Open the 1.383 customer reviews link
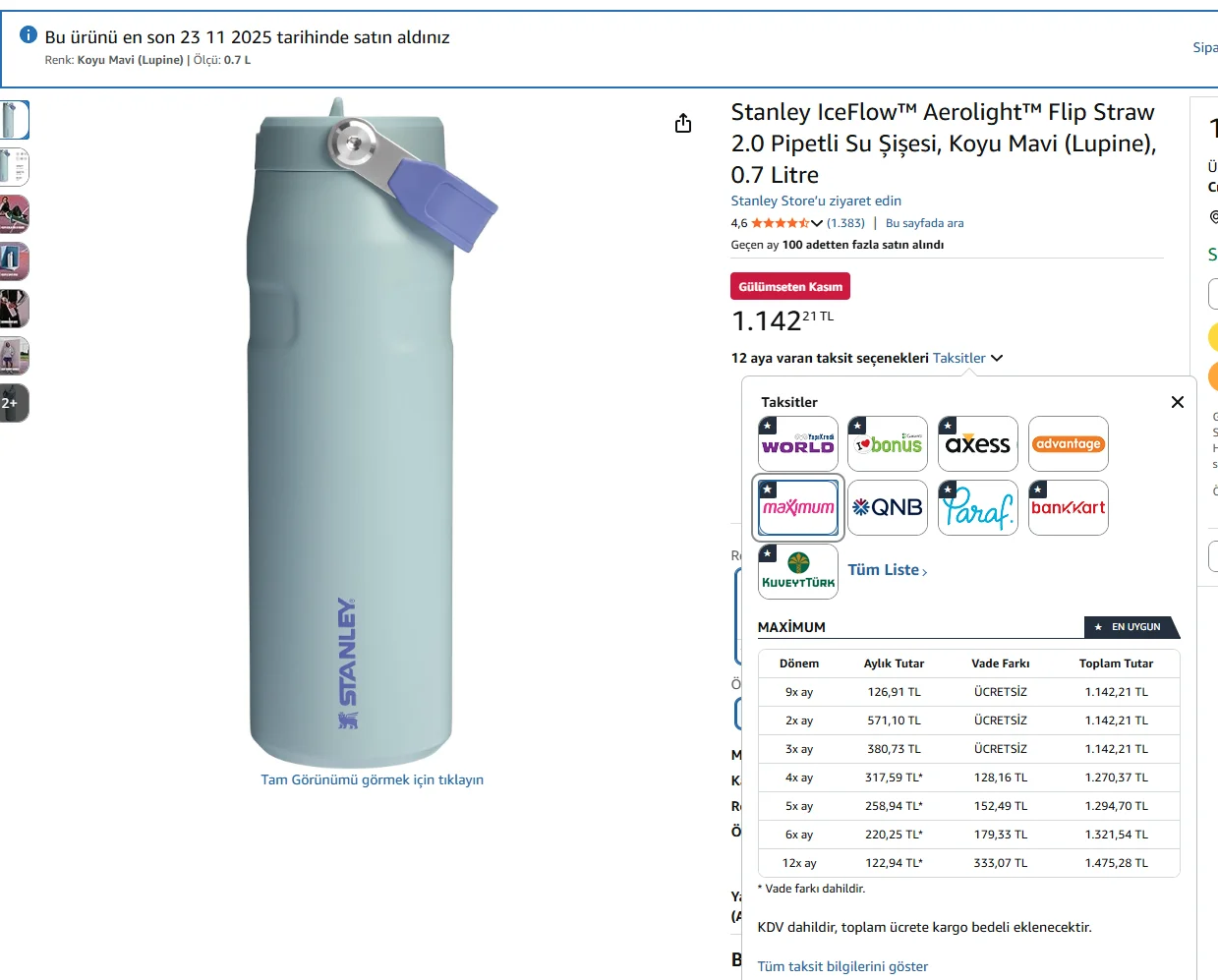The height and width of the screenshot is (980, 1218). tap(845, 223)
